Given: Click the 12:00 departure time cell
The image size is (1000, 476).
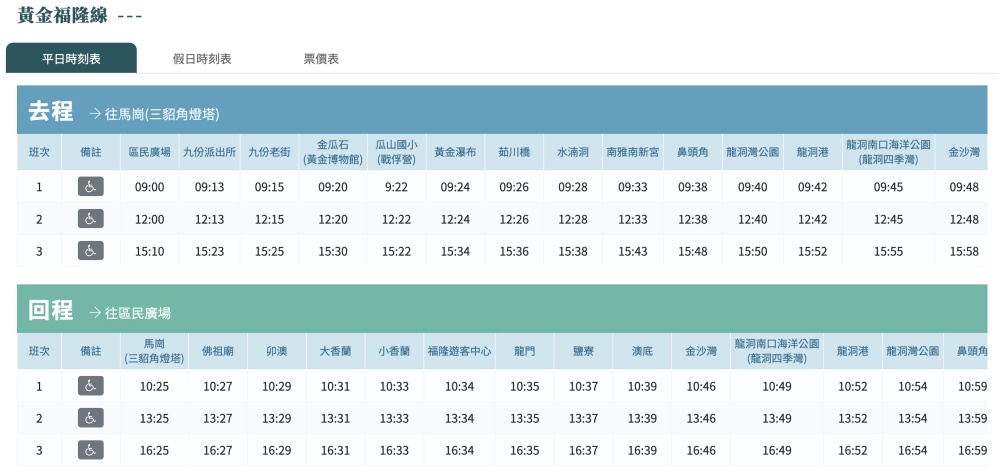Looking at the screenshot, I should (150, 219).
